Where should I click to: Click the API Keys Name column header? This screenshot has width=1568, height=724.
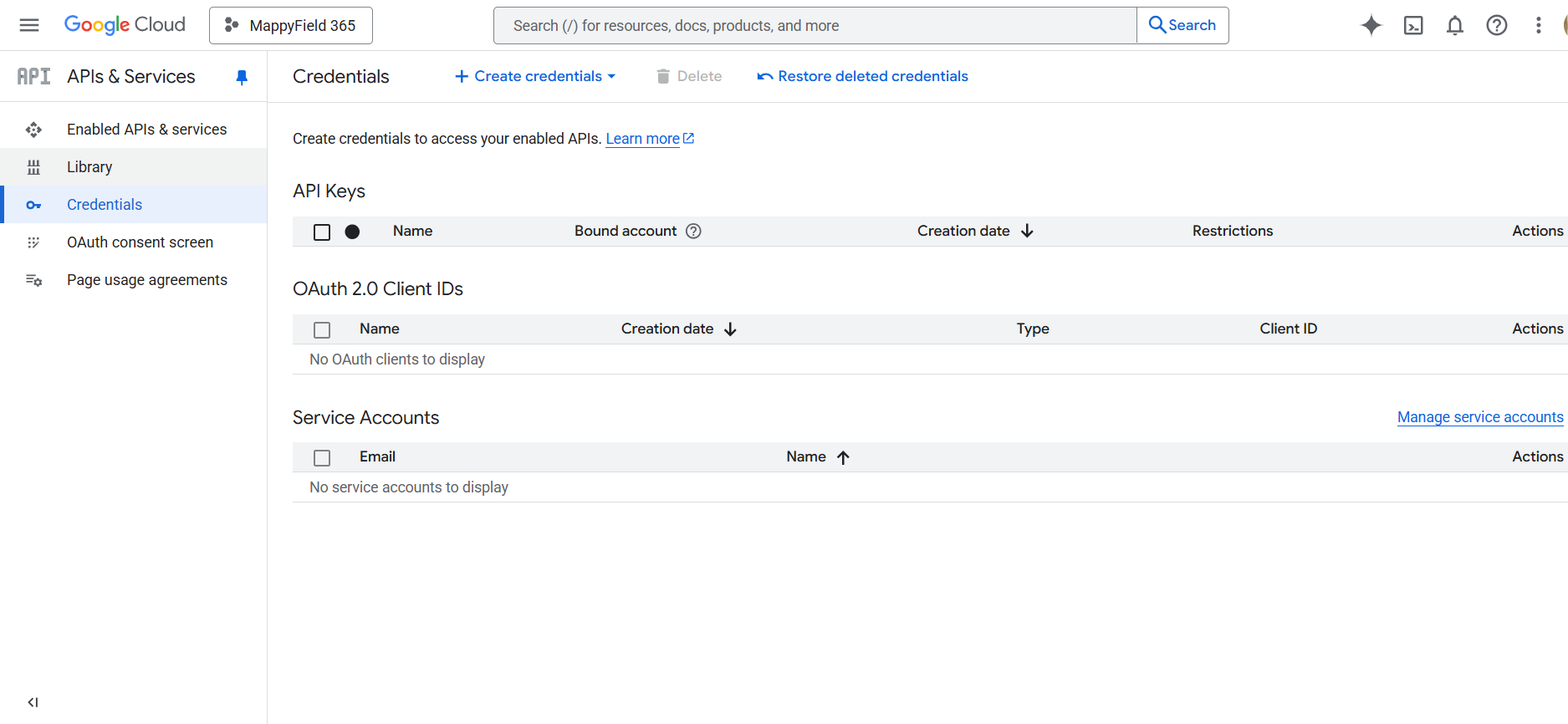coord(412,231)
